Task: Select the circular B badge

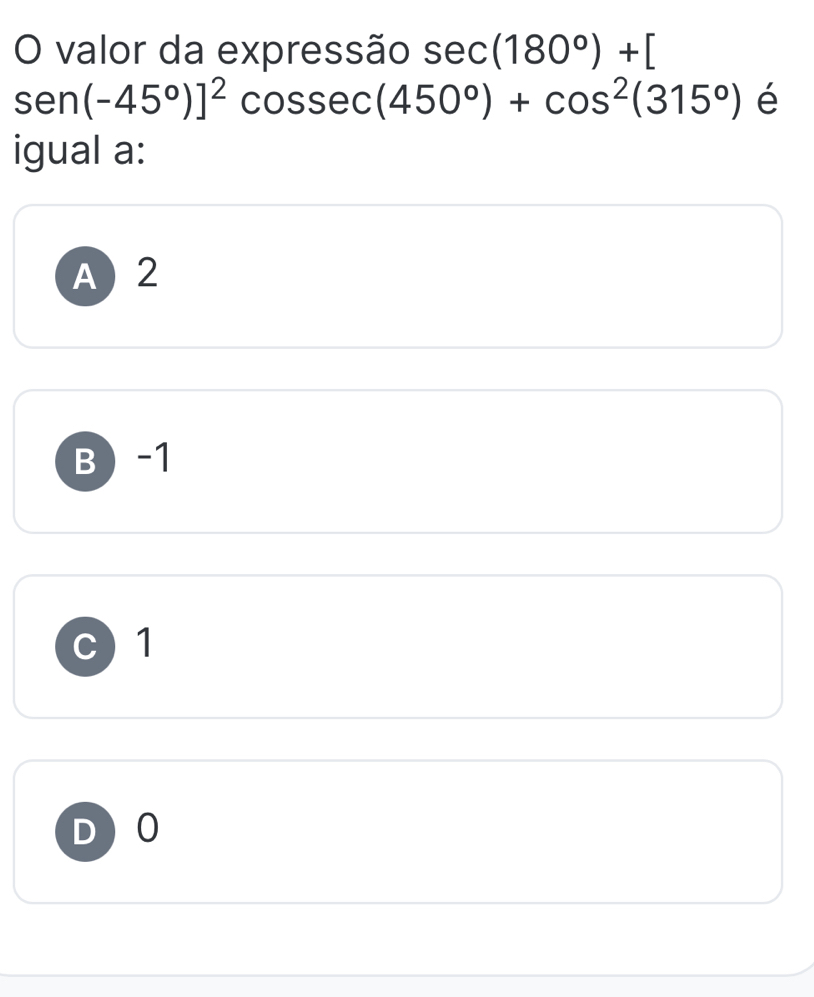Action: click(85, 461)
